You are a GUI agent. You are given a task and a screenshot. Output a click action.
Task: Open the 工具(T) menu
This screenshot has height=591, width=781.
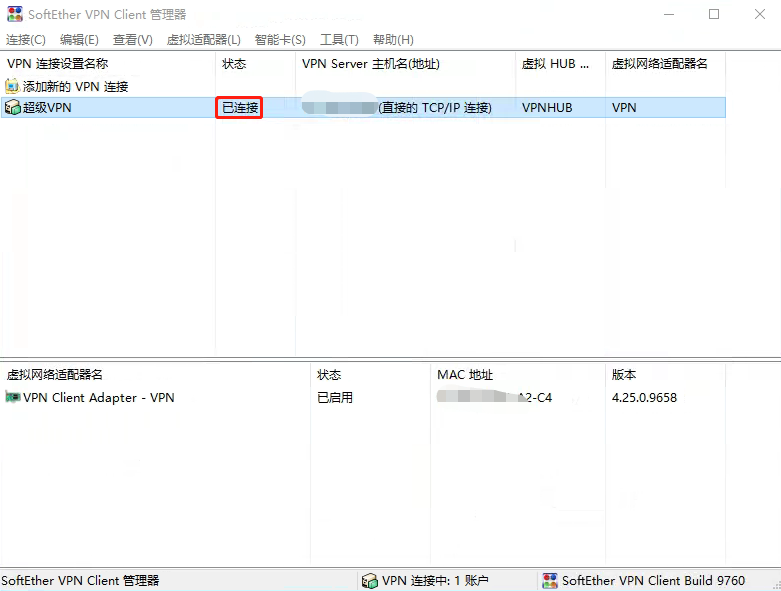(339, 40)
